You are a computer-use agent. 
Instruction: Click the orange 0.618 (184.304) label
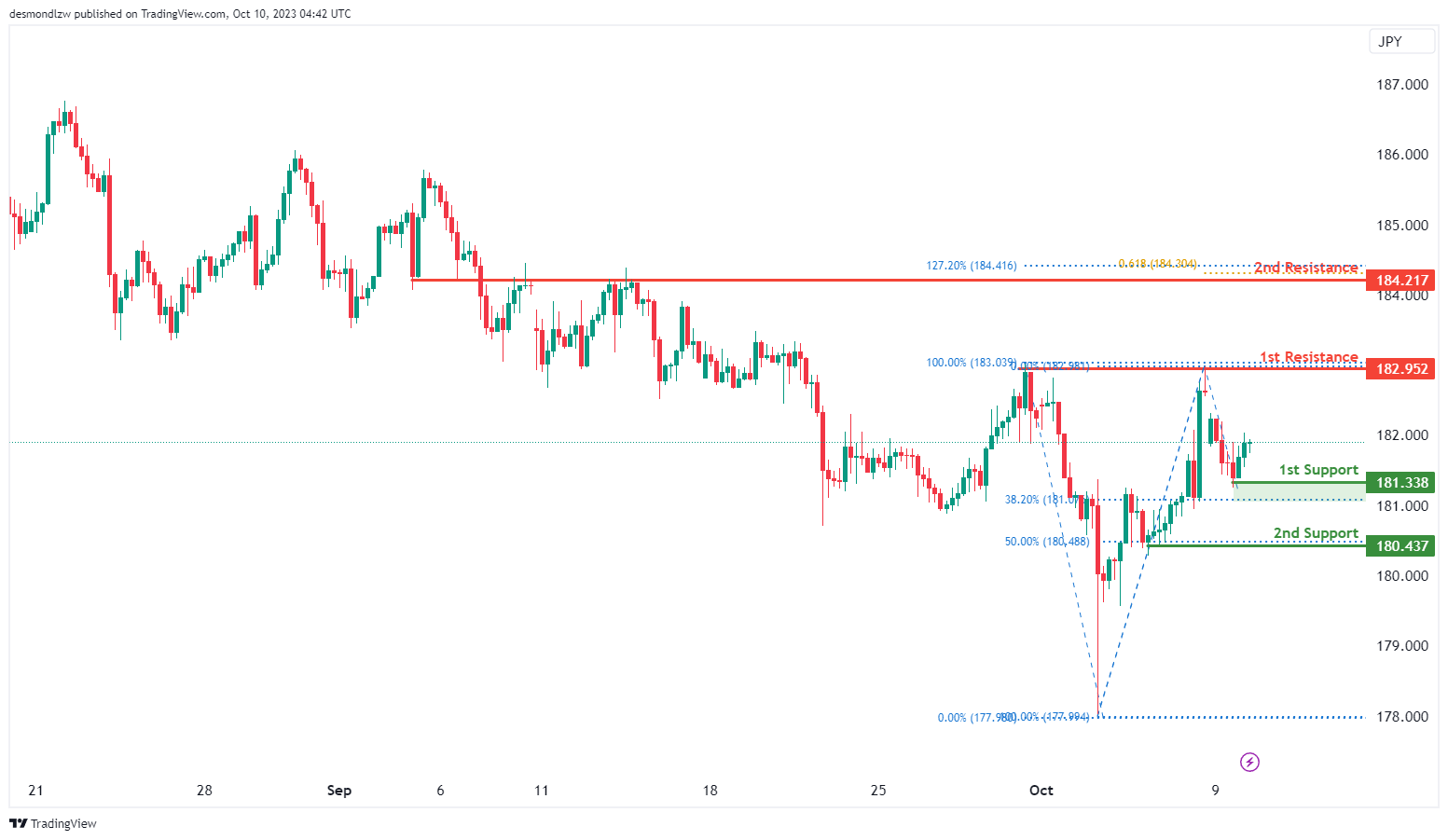tap(1157, 264)
